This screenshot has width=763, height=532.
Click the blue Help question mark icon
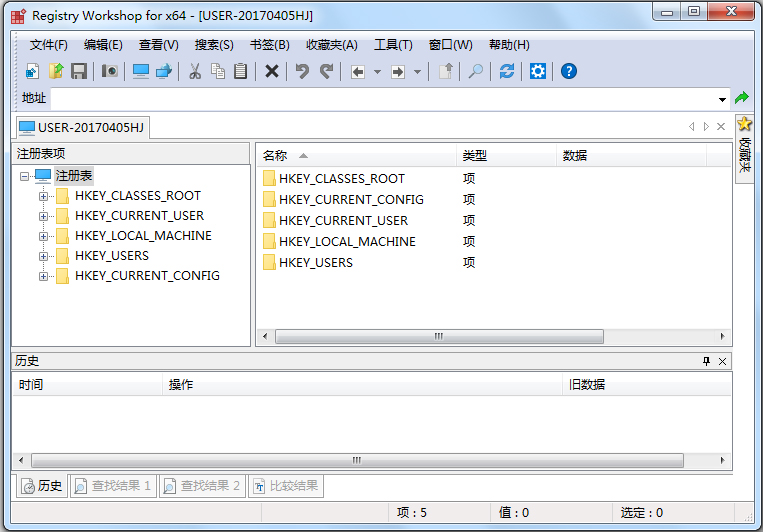(569, 71)
